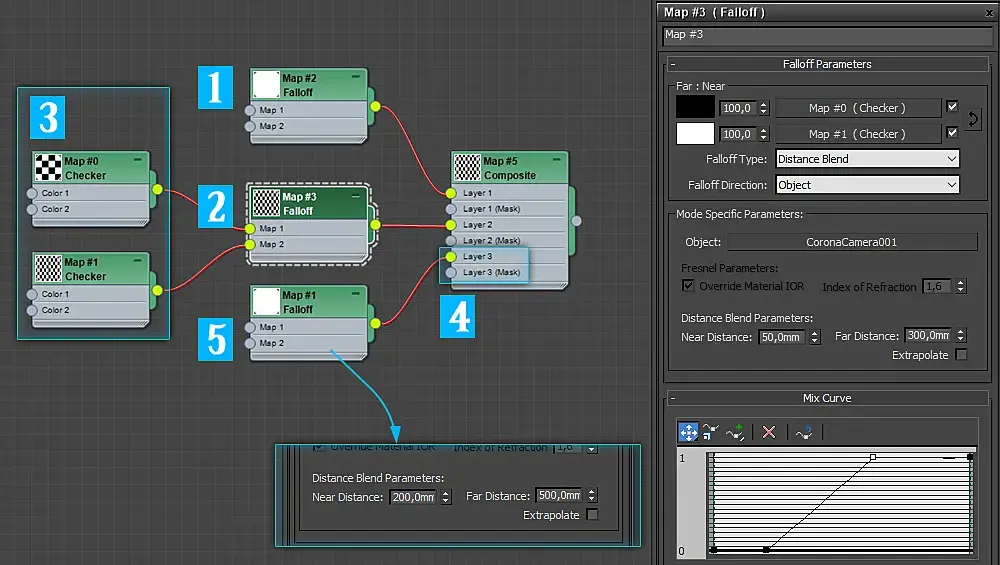
Task: Click output socket of Map #1 Checker node
Action: point(157,290)
